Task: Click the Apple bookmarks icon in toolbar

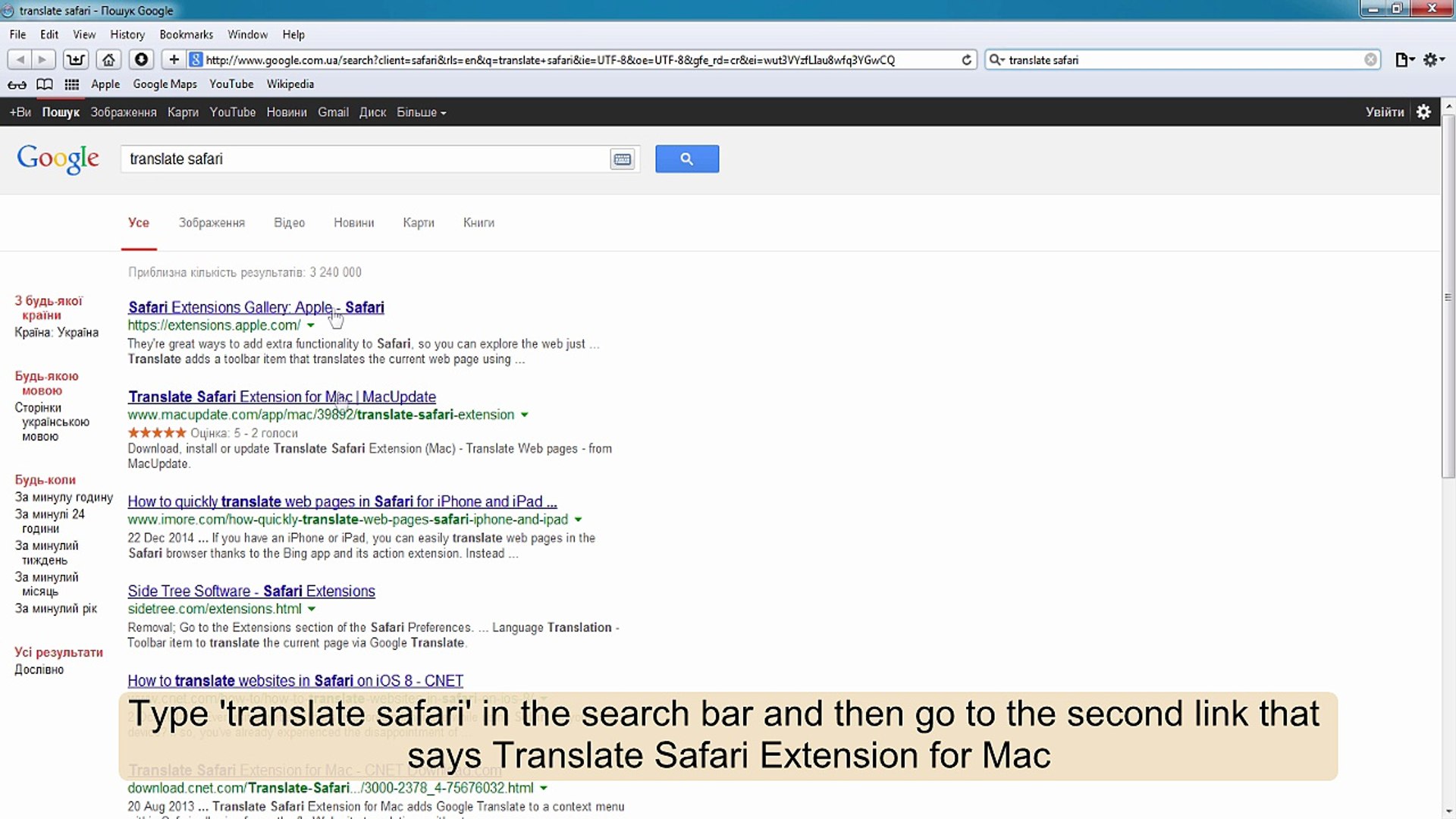Action: pos(105,84)
